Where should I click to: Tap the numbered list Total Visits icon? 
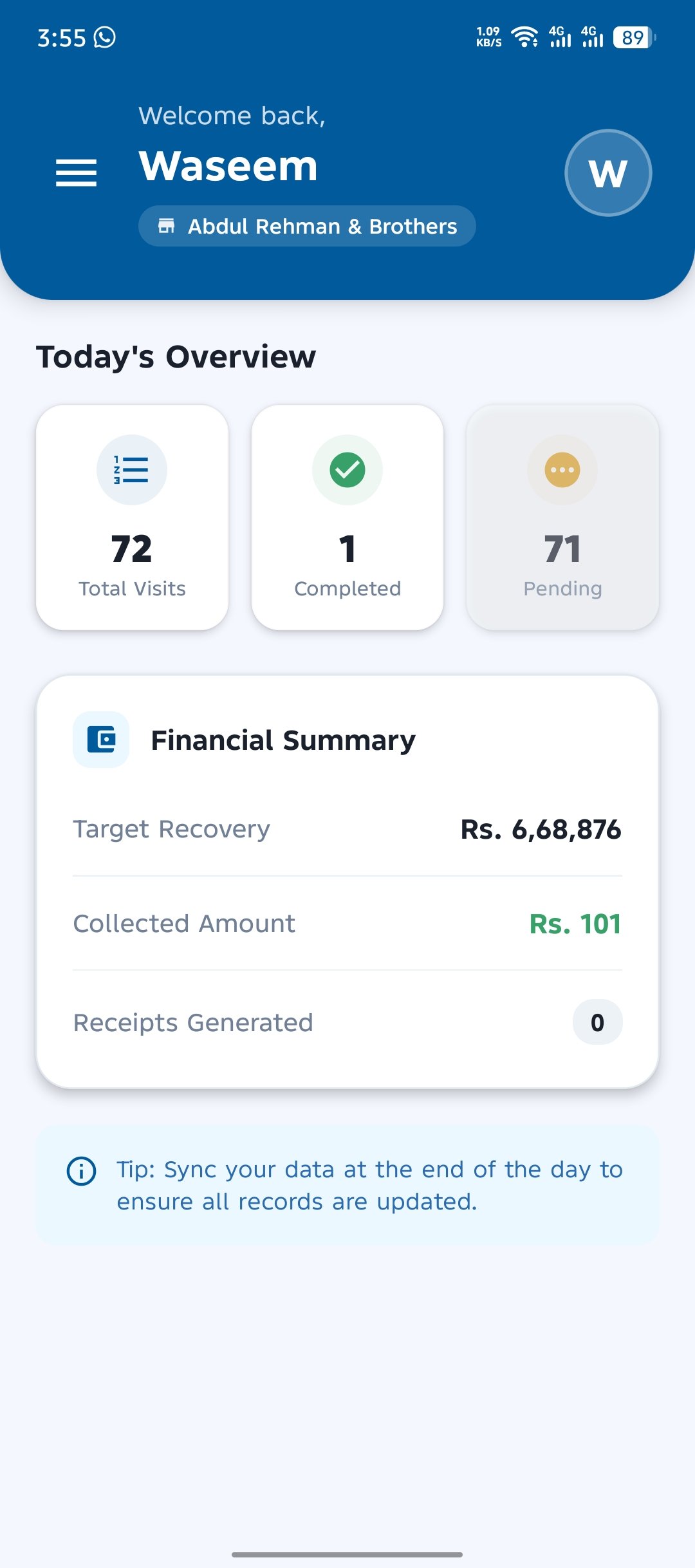tap(132, 470)
